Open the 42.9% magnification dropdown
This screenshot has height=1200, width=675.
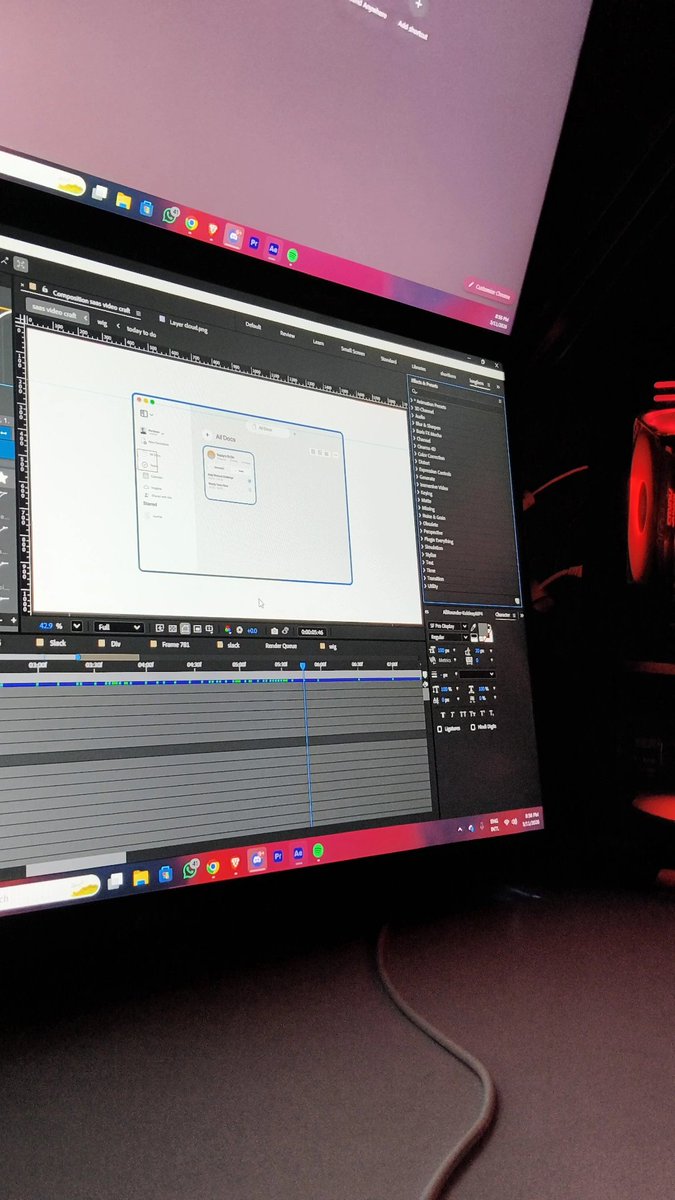tap(77, 626)
